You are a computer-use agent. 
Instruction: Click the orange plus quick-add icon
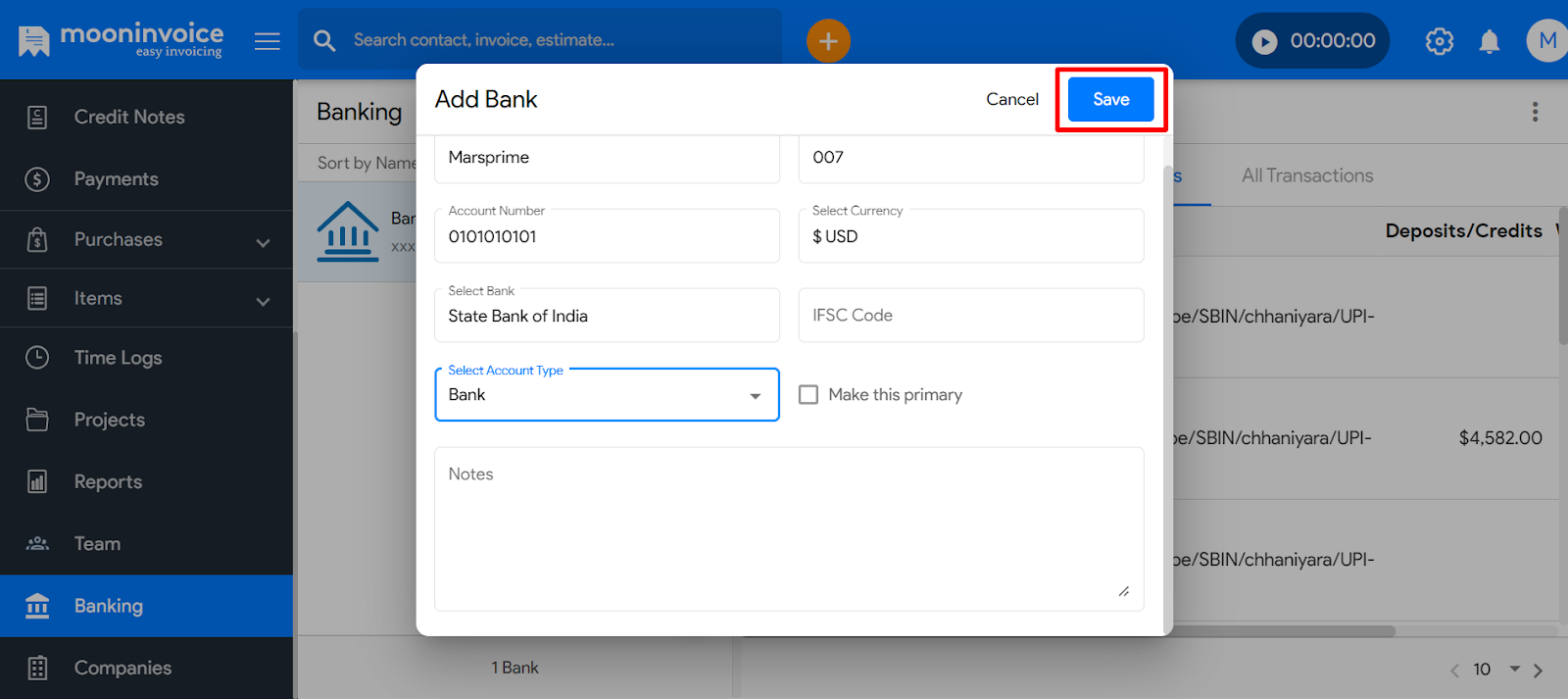tap(828, 41)
